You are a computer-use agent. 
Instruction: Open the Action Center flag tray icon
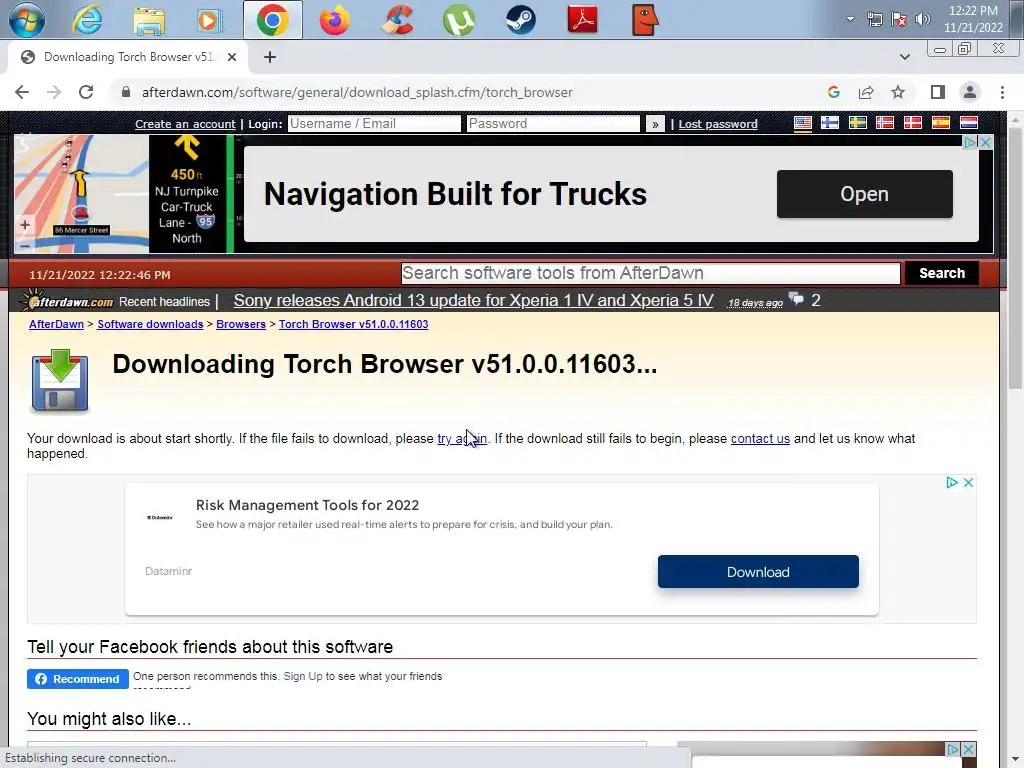899,19
